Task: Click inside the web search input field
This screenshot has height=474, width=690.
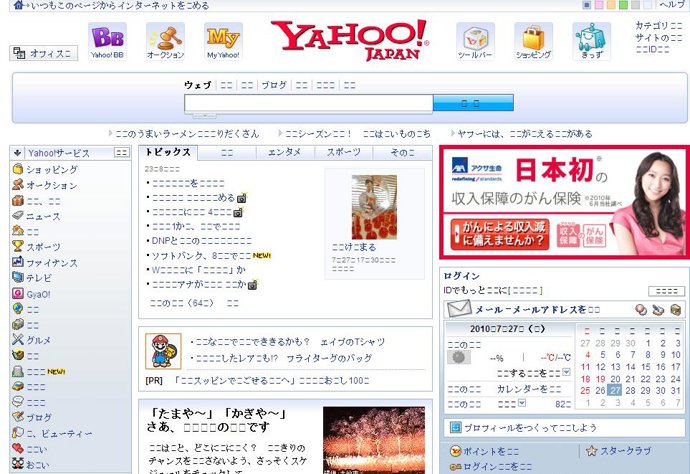Action: (x=308, y=103)
